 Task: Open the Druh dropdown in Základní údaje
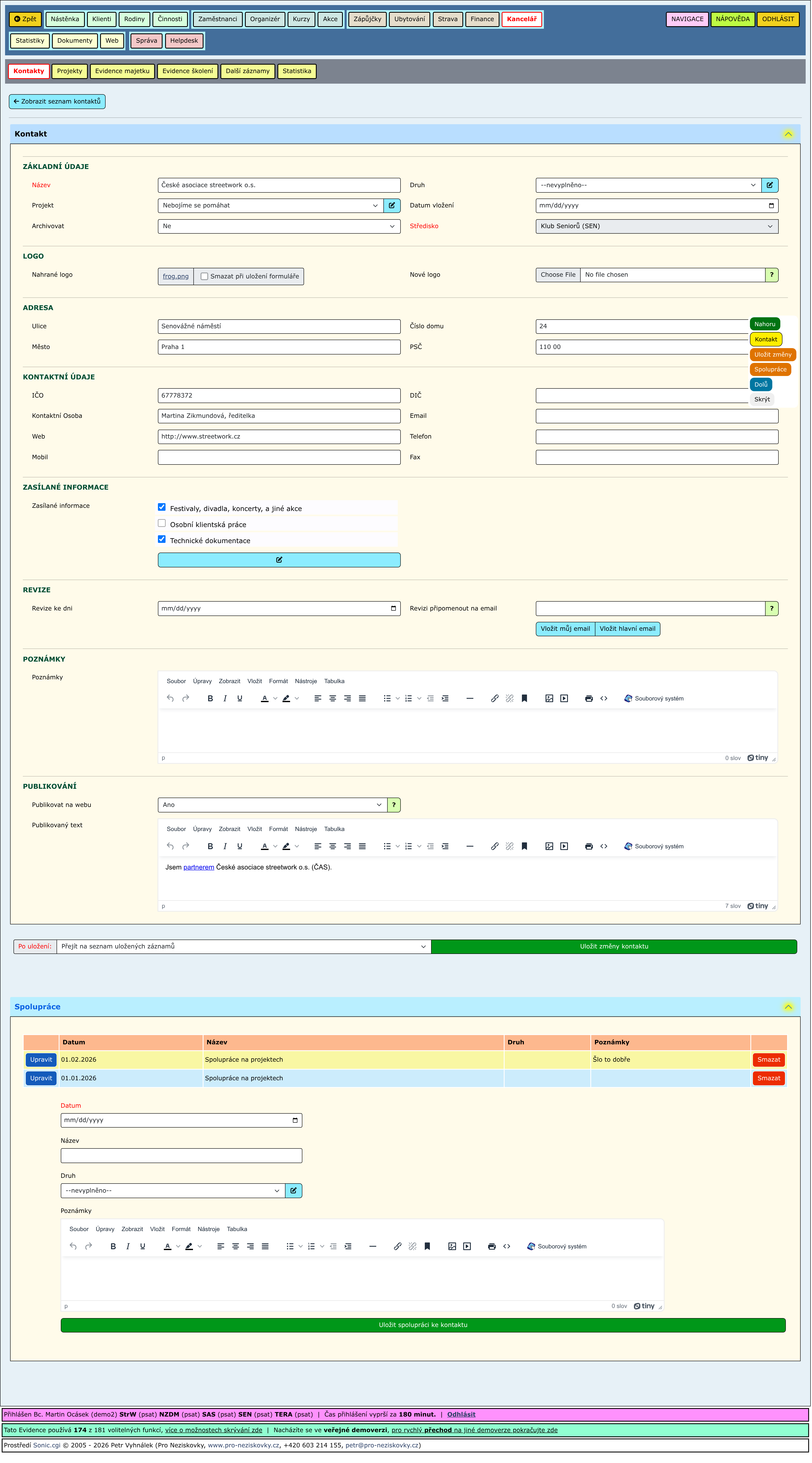pyautogui.click(x=648, y=185)
